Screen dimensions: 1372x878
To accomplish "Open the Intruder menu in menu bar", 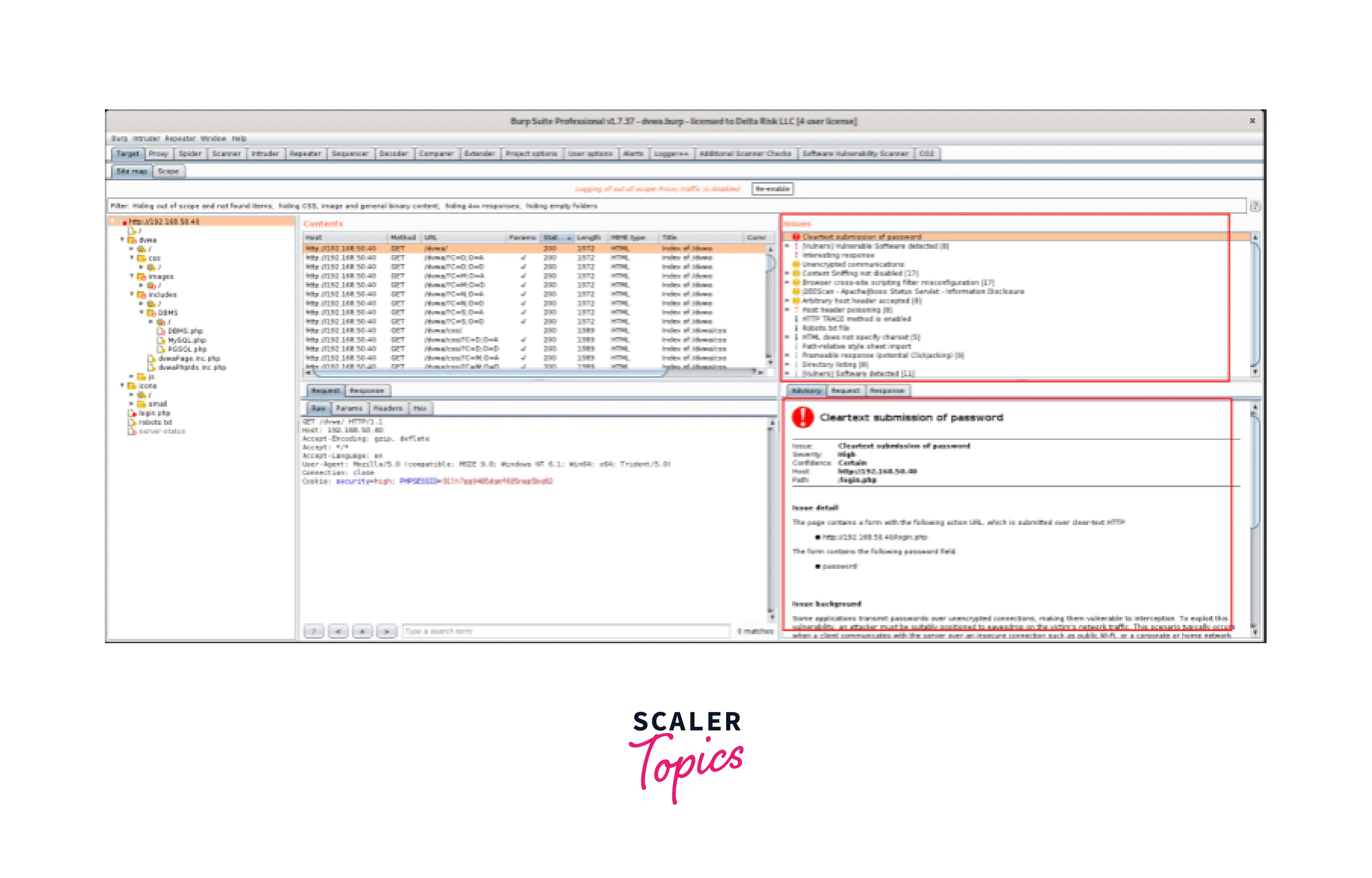I will tap(146, 138).
